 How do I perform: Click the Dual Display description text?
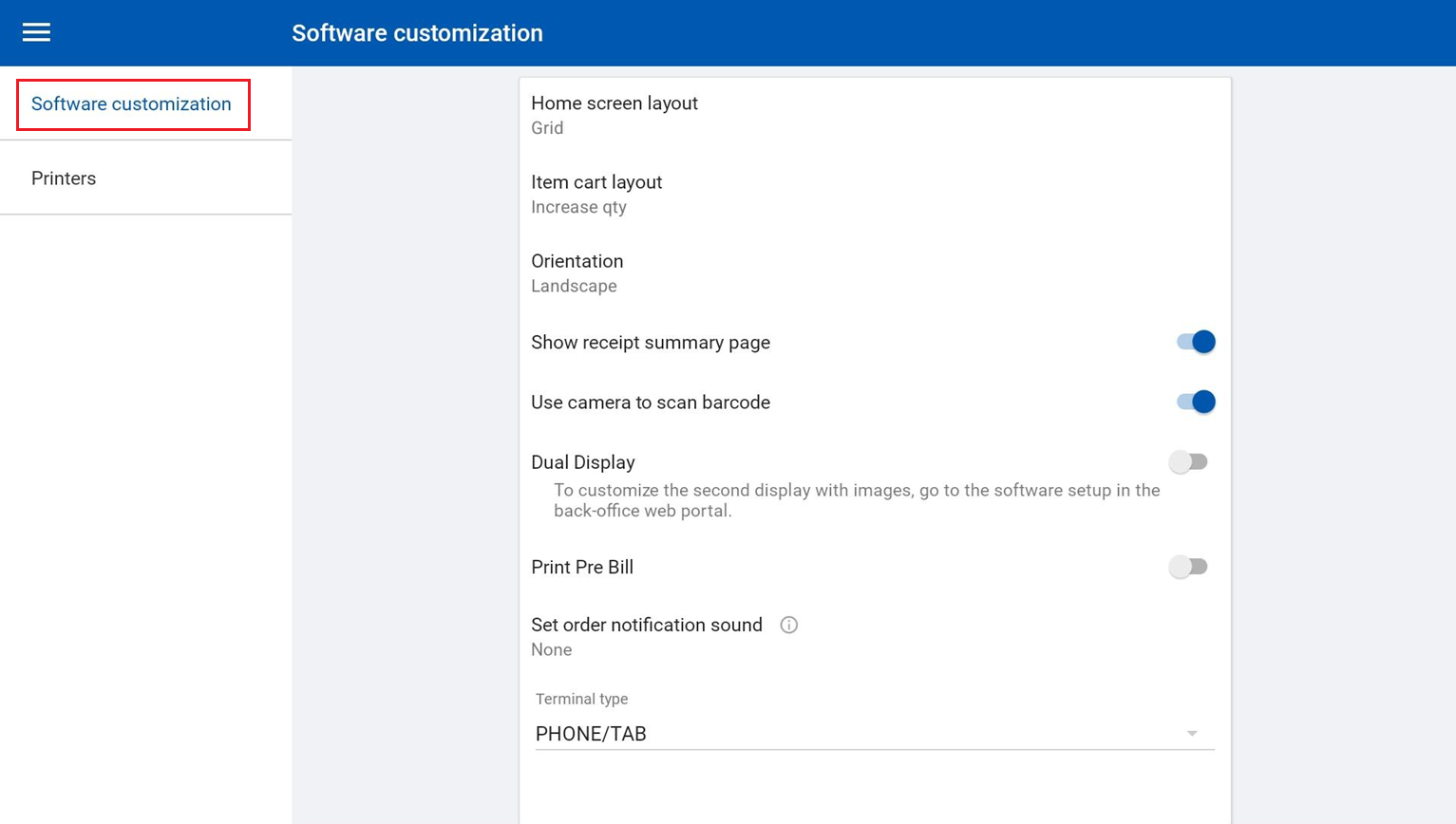pyautogui.click(x=856, y=500)
